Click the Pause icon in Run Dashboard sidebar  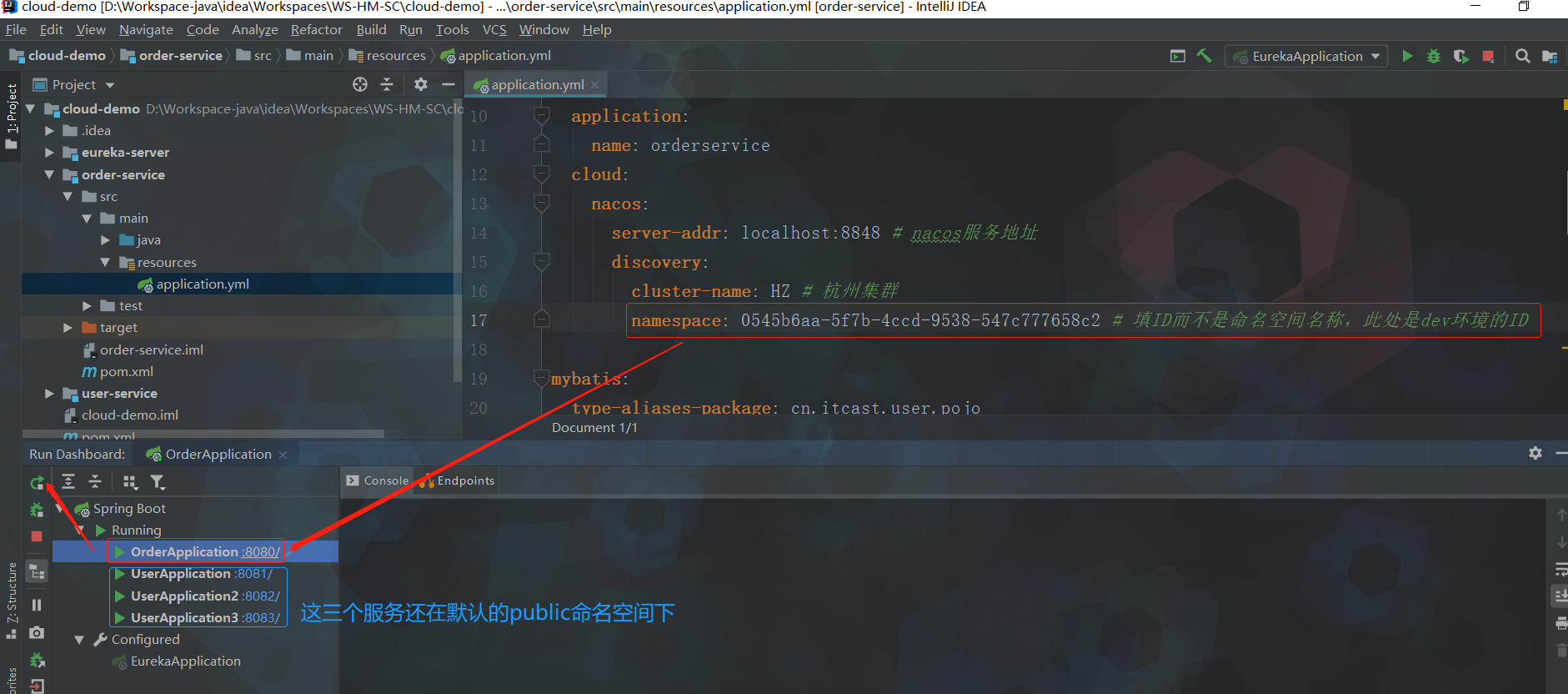[x=37, y=605]
